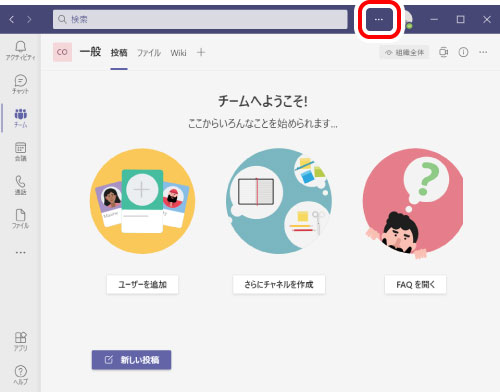Open the profile avatar menu
Viewport: 500px width, 392px height.
click(408, 20)
